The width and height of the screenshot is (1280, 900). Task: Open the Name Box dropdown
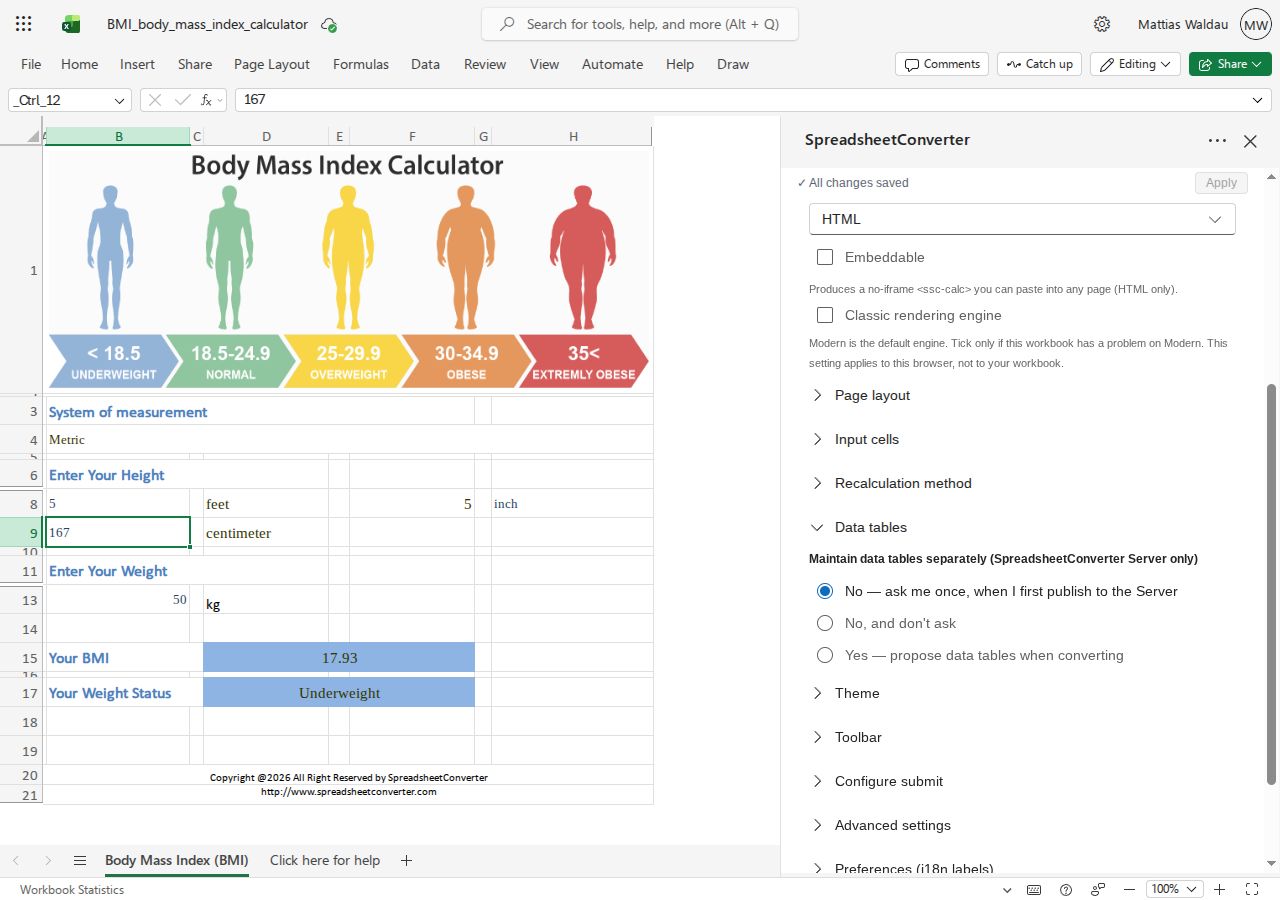click(121, 100)
